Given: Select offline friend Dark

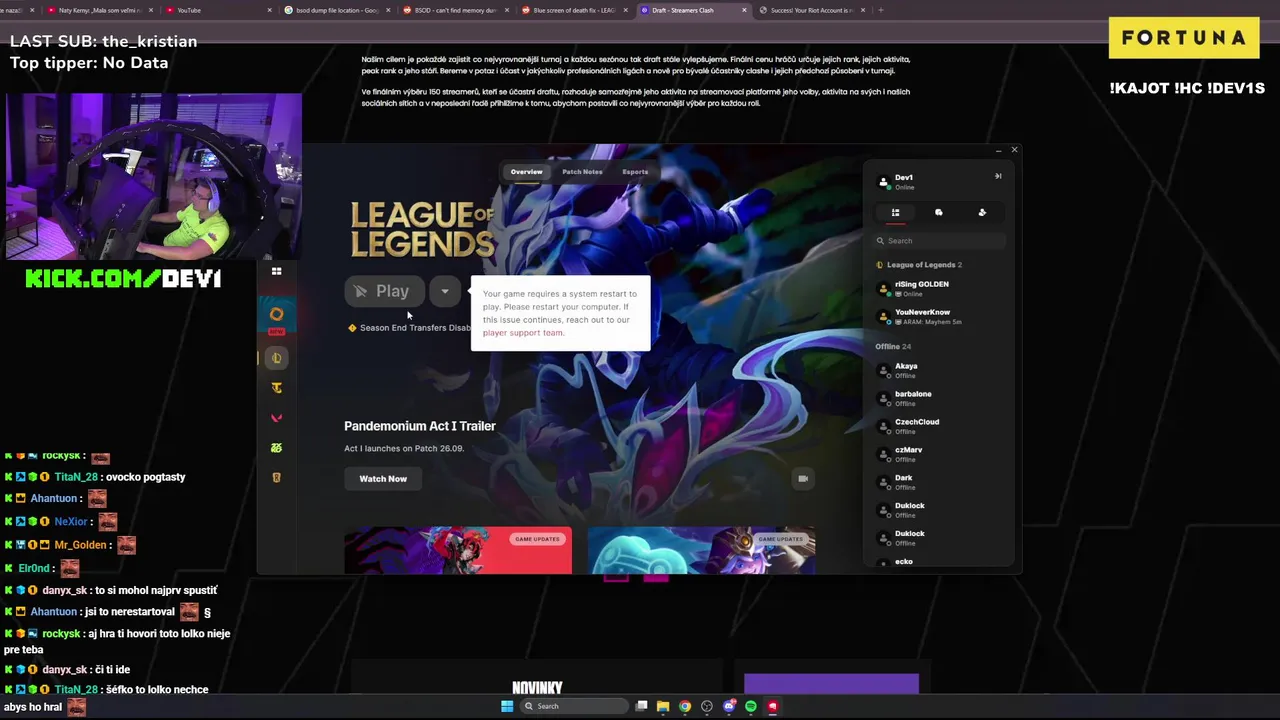Looking at the screenshot, I should (x=938, y=483).
